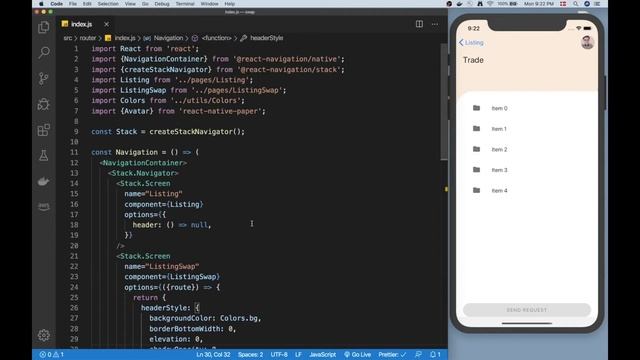
Task: Change end of line sequence via LF
Action: click(x=298, y=354)
